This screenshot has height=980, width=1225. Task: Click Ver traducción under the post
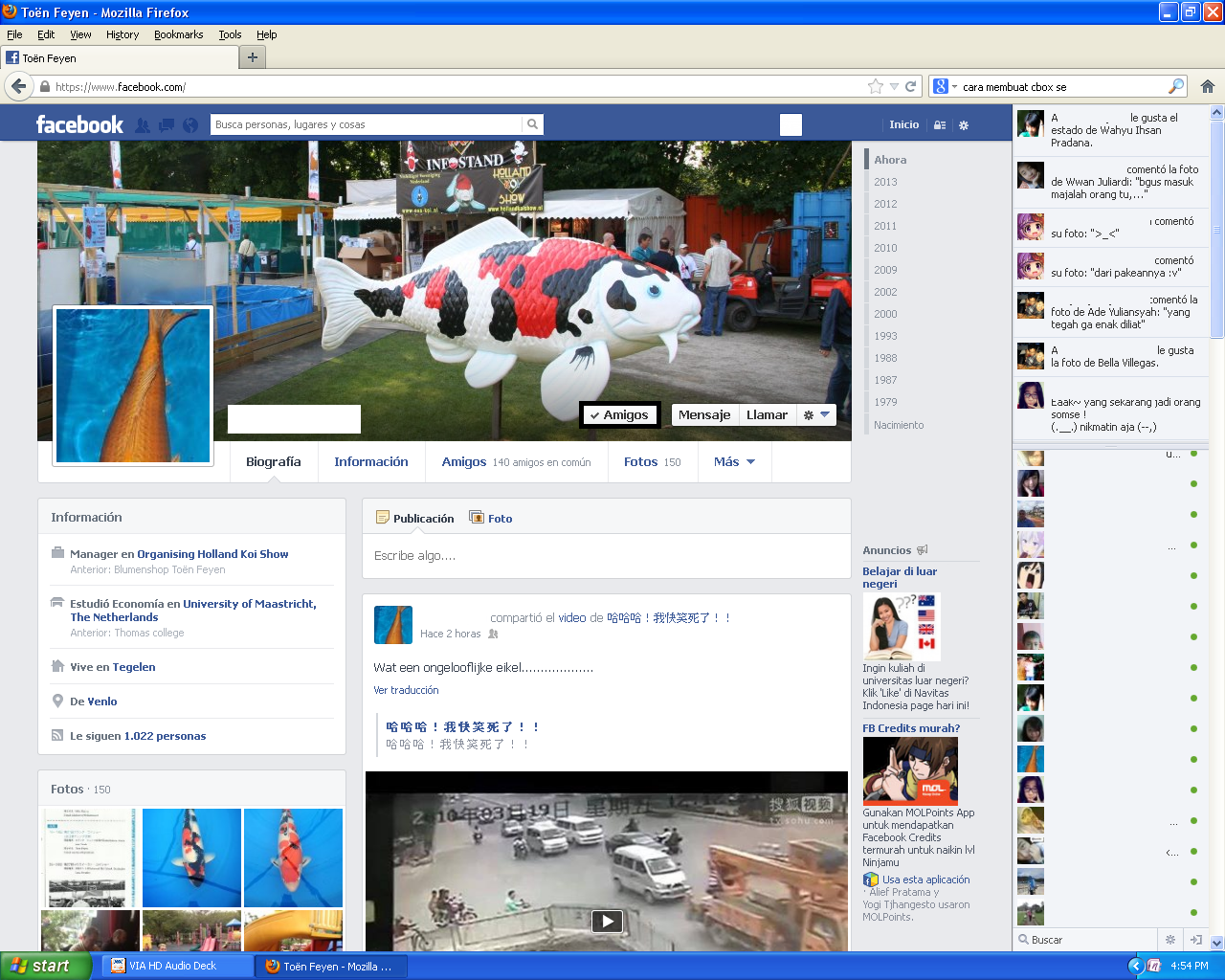pyautogui.click(x=406, y=690)
